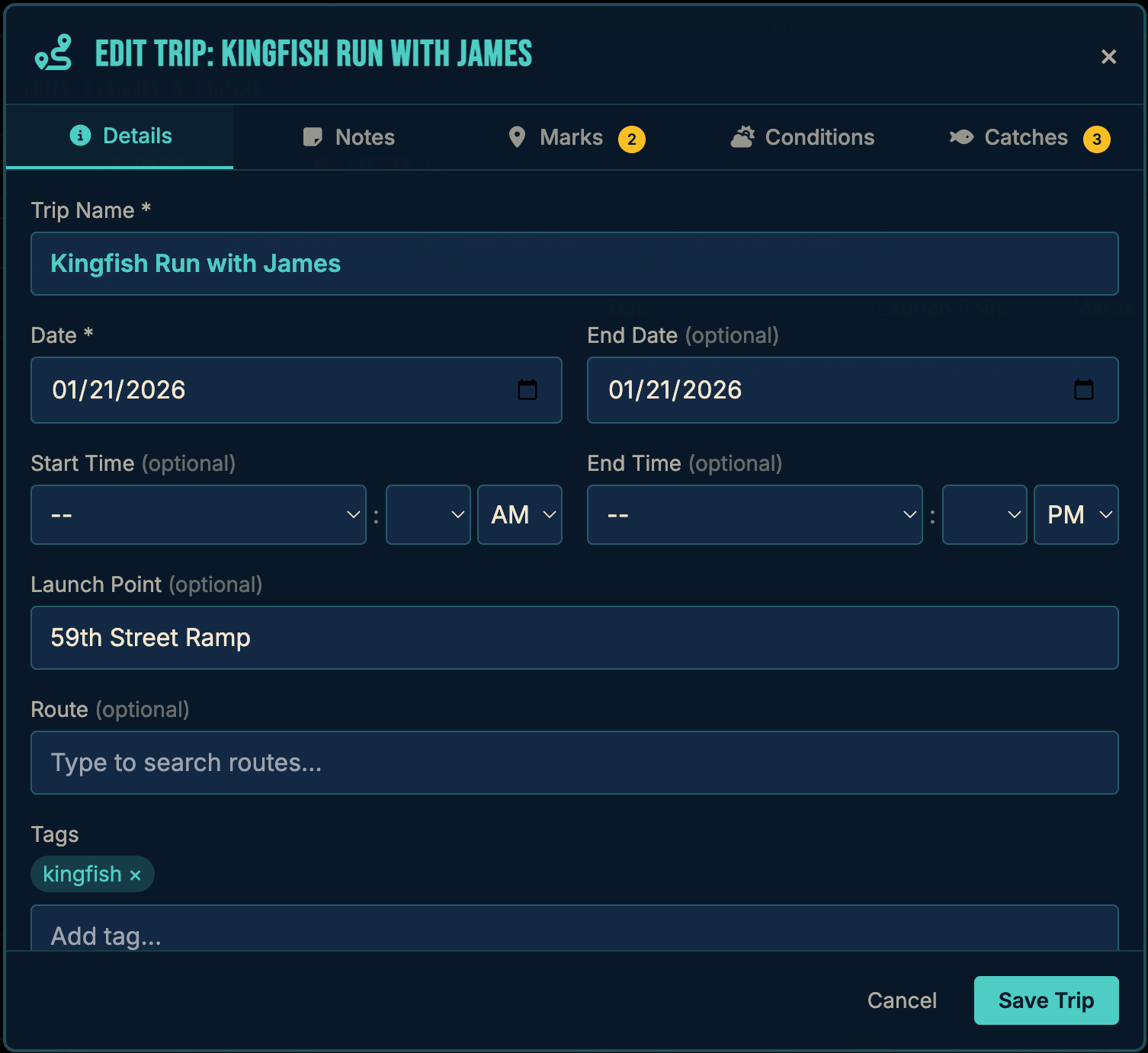
Task: Focus the Route search field
Action: click(574, 763)
